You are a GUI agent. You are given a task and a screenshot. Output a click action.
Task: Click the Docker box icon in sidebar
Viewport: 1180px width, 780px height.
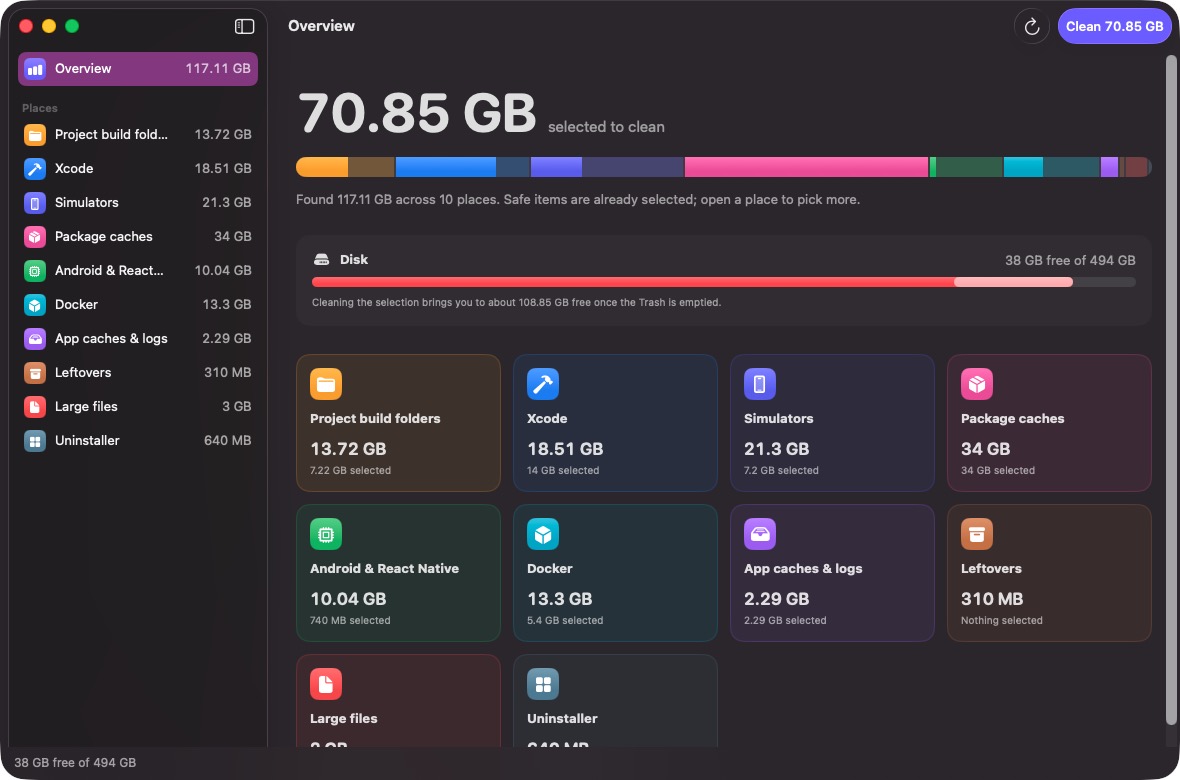[x=35, y=304]
